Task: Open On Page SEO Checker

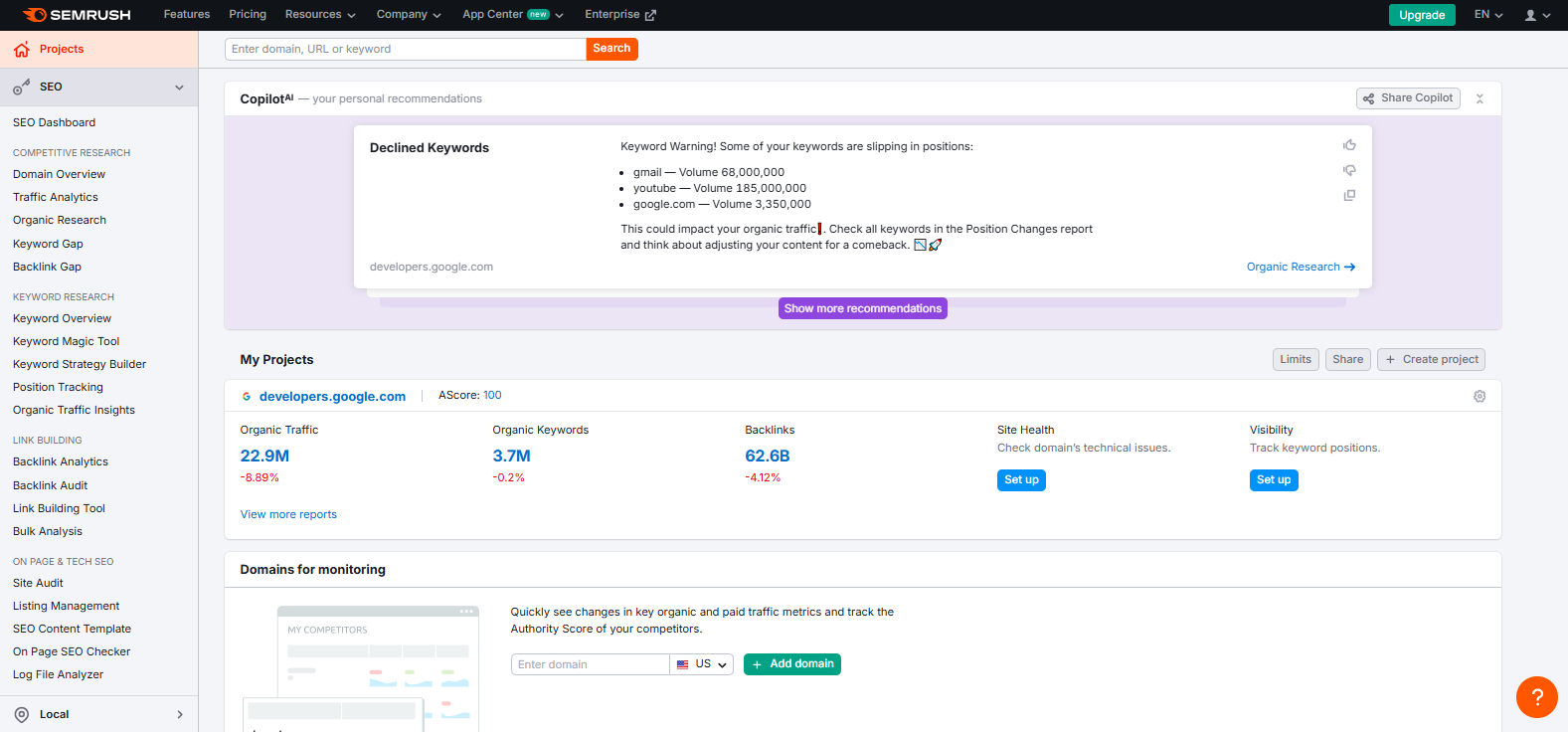Action: coord(72,651)
